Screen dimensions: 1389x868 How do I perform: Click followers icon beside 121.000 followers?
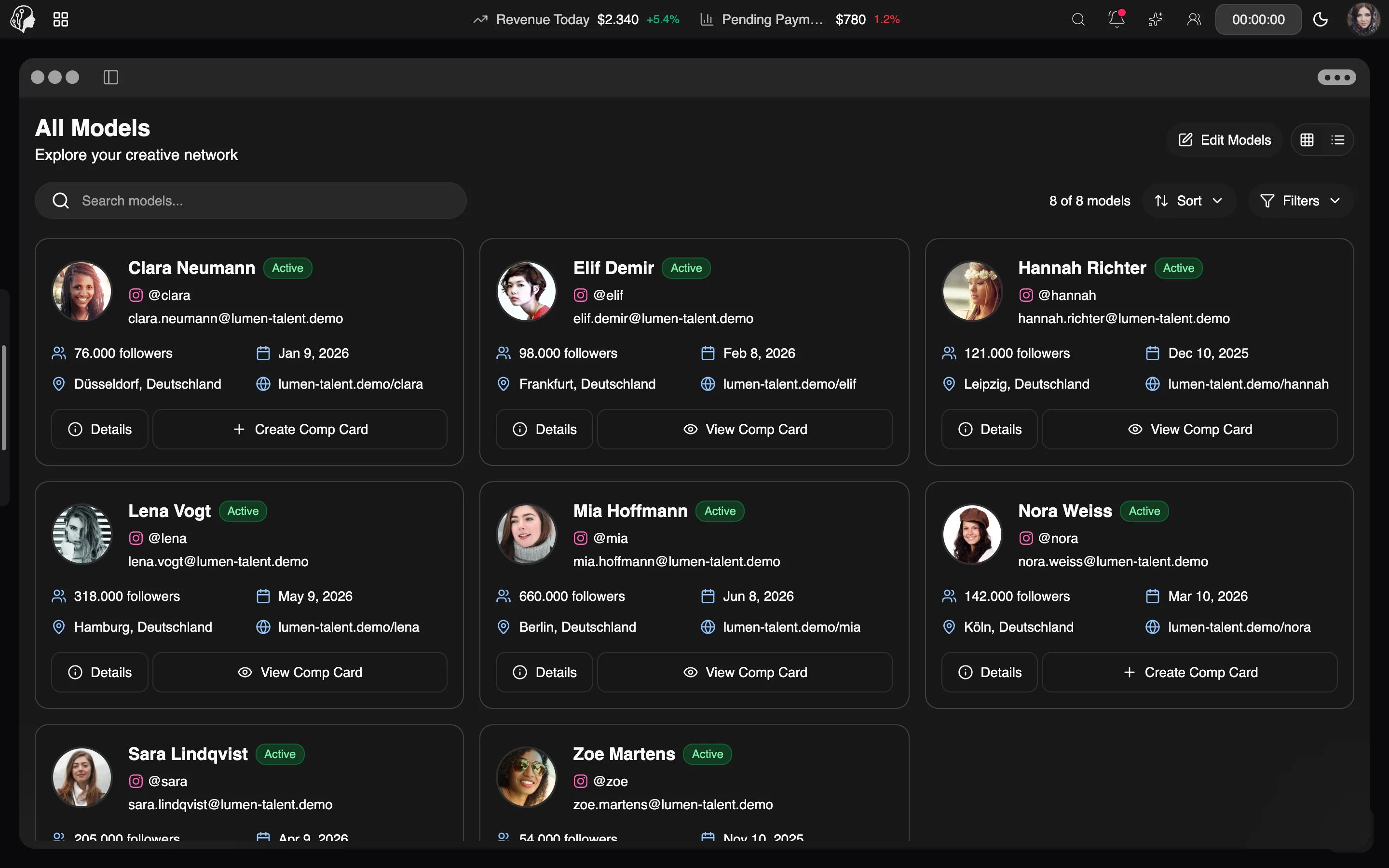[x=949, y=353]
